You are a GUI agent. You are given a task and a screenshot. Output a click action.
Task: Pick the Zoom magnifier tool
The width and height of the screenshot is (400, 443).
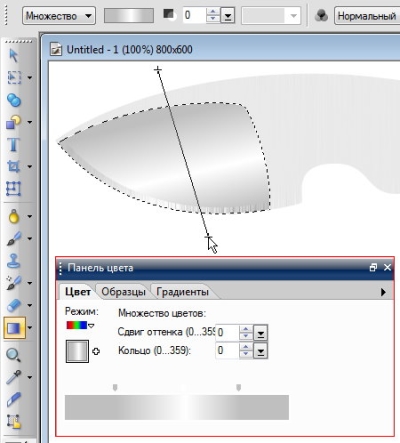13,355
